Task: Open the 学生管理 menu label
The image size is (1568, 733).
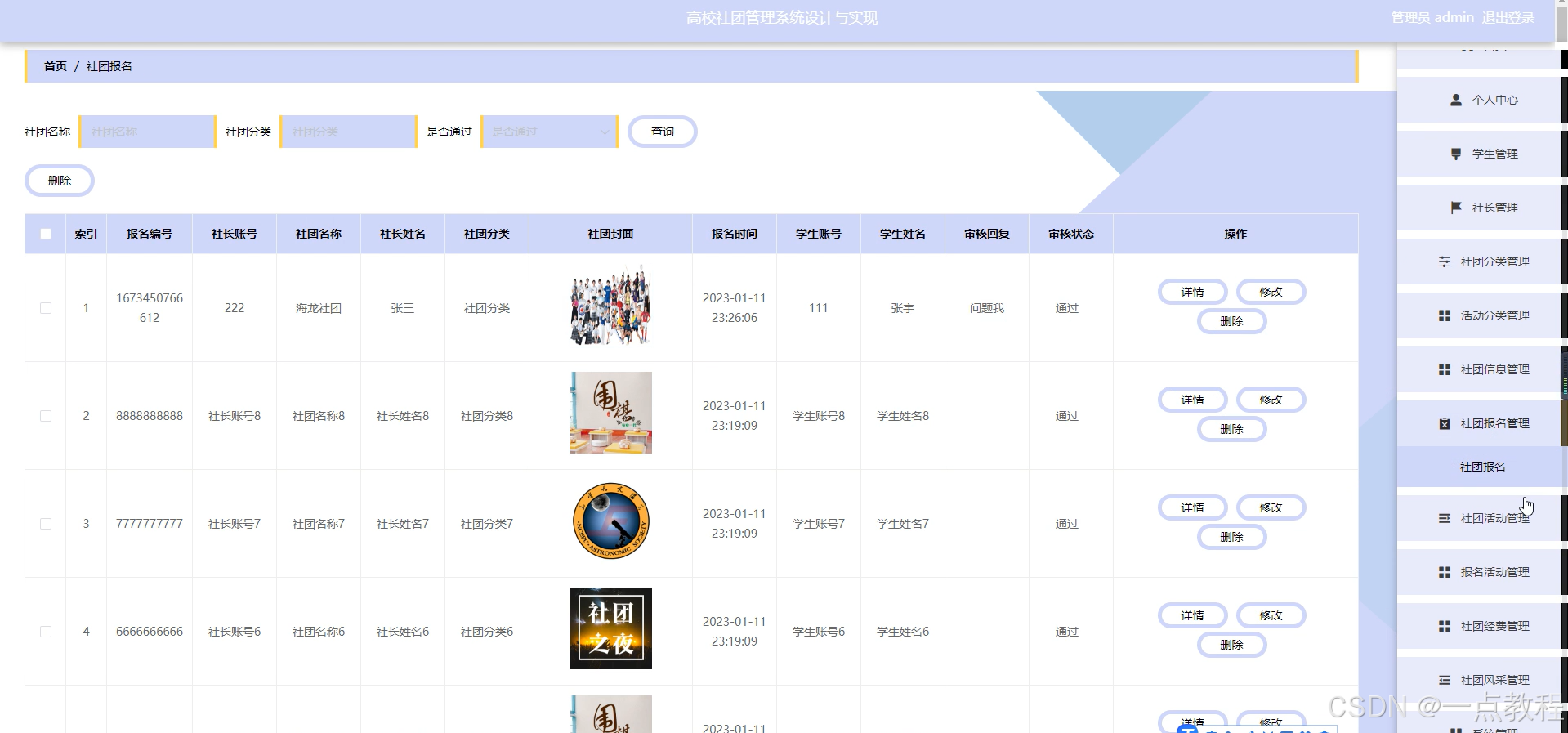Action: click(x=1494, y=154)
